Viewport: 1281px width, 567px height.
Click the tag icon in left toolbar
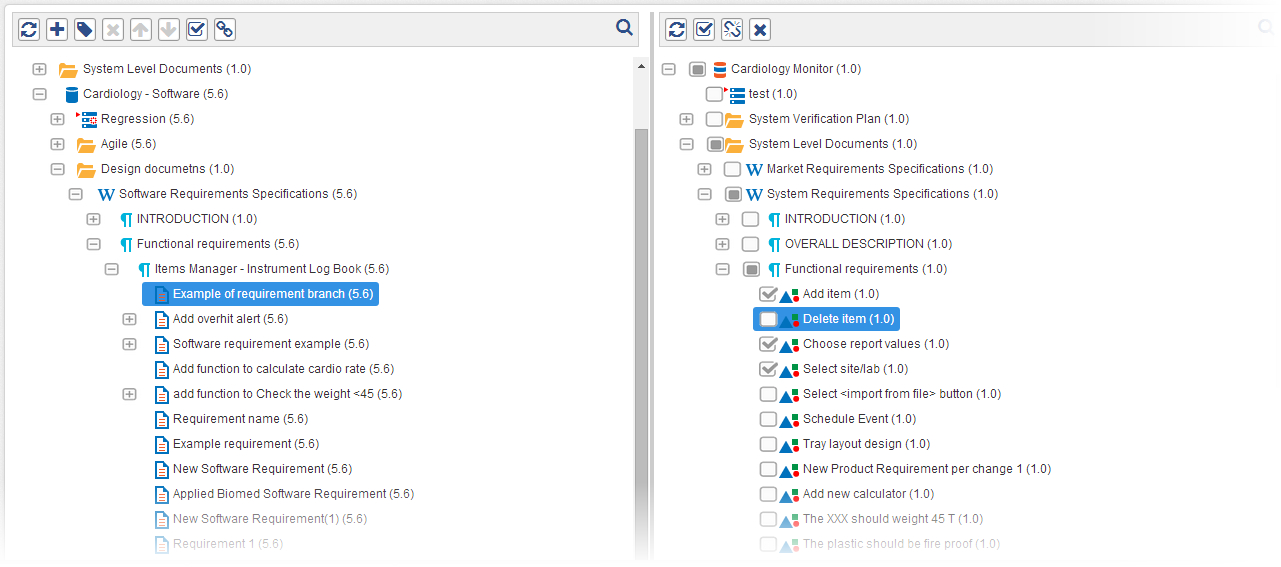[85, 30]
